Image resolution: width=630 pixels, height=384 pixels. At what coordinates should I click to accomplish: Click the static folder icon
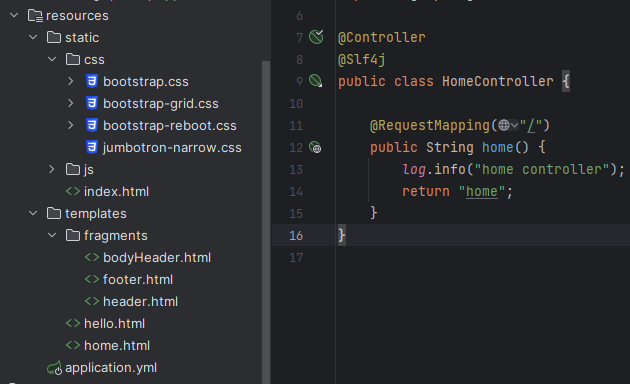pos(54,37)
